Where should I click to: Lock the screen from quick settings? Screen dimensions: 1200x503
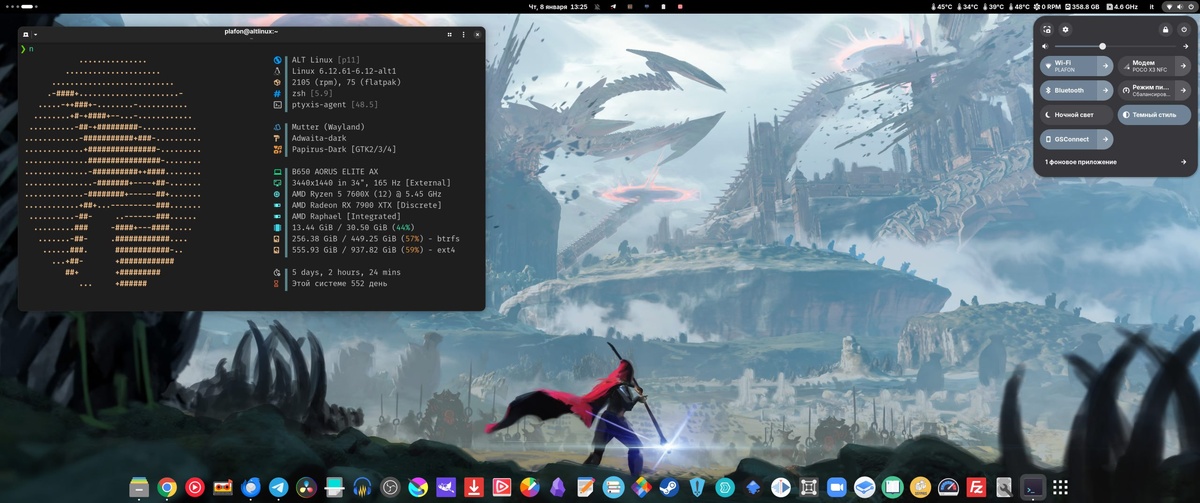1165,30
